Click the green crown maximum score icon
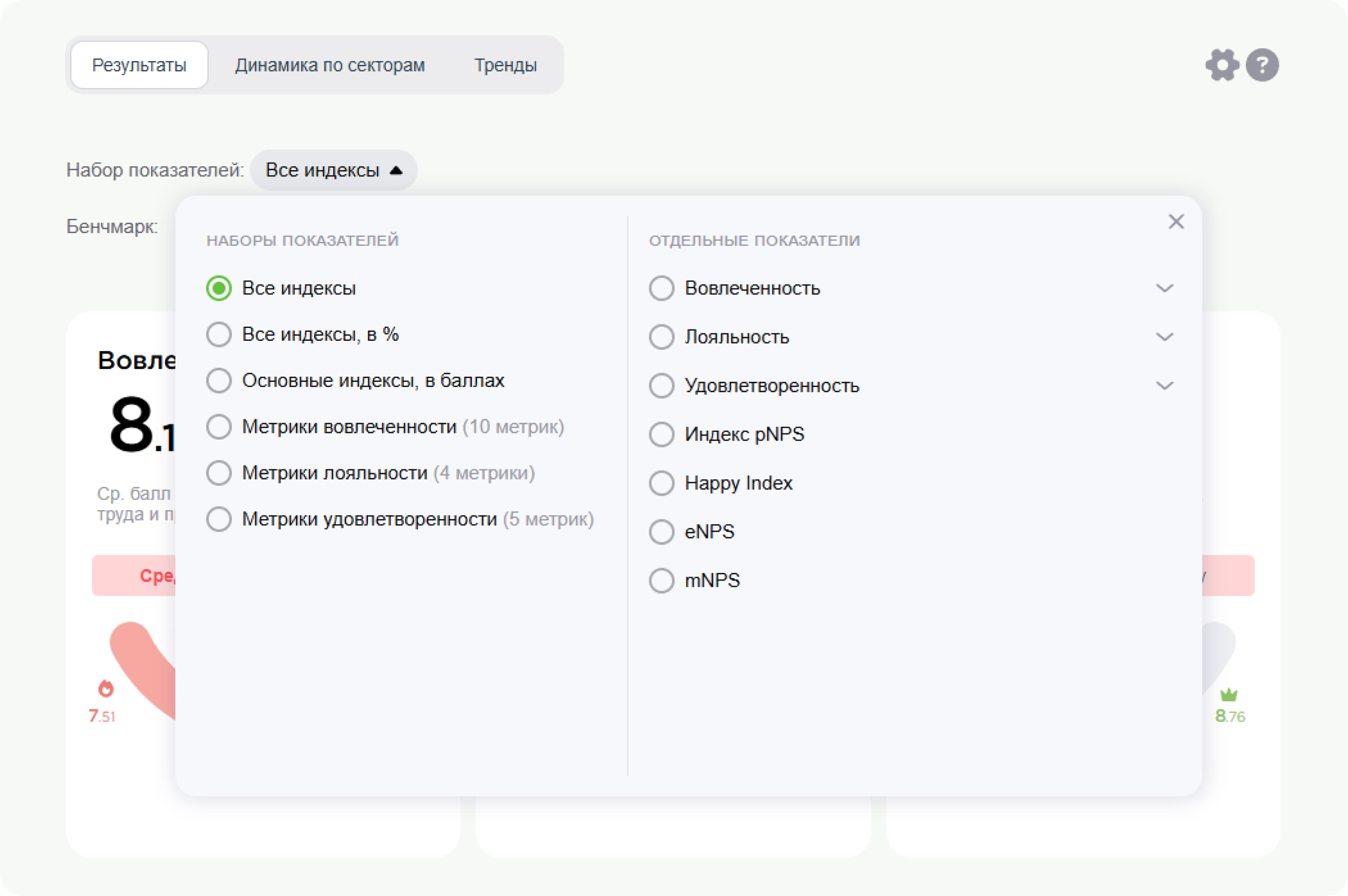Viewport: 1348px width, 896px height. [x=1228, y=694]
